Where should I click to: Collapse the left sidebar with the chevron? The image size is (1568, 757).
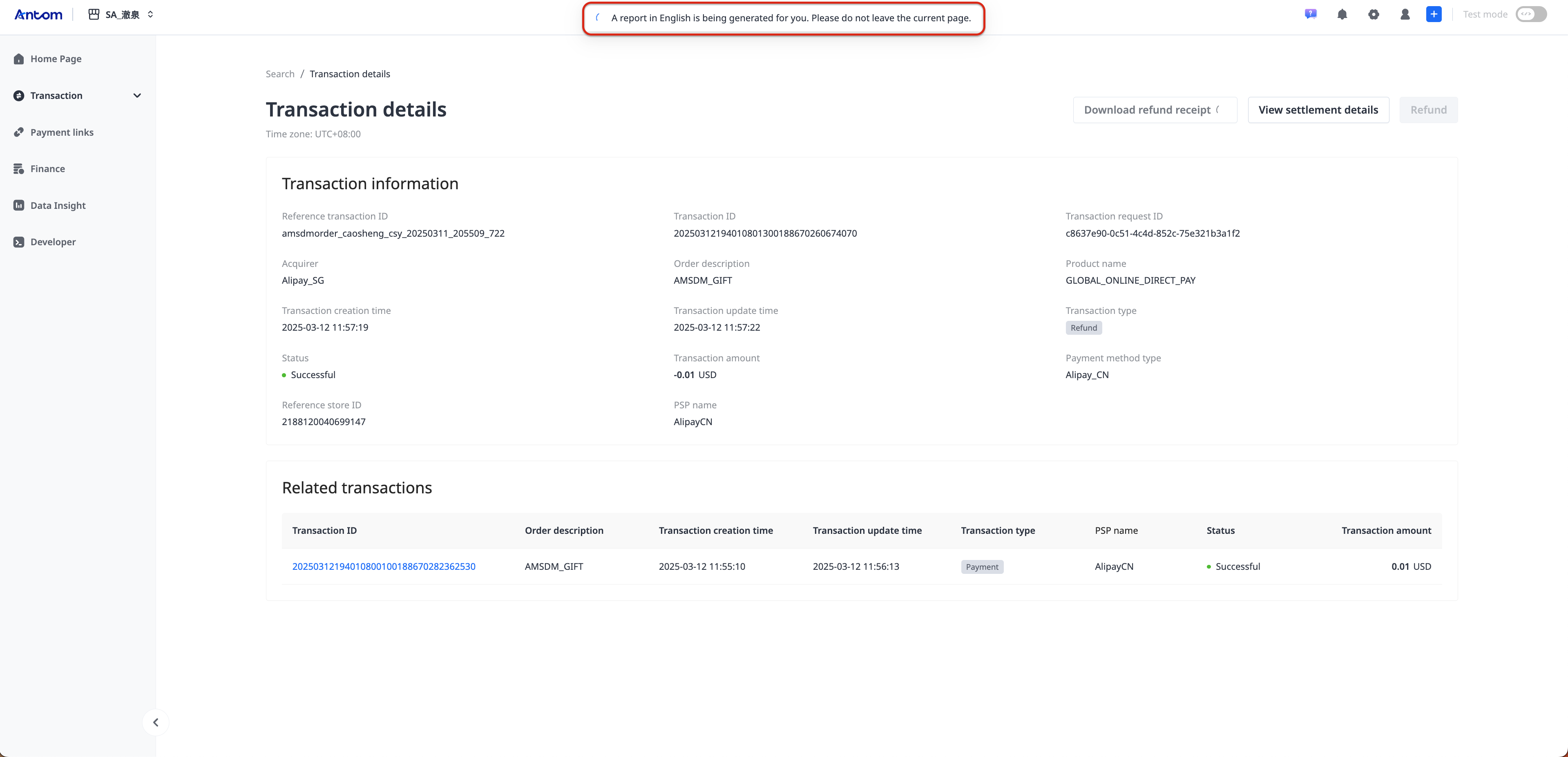pos(156,722)
